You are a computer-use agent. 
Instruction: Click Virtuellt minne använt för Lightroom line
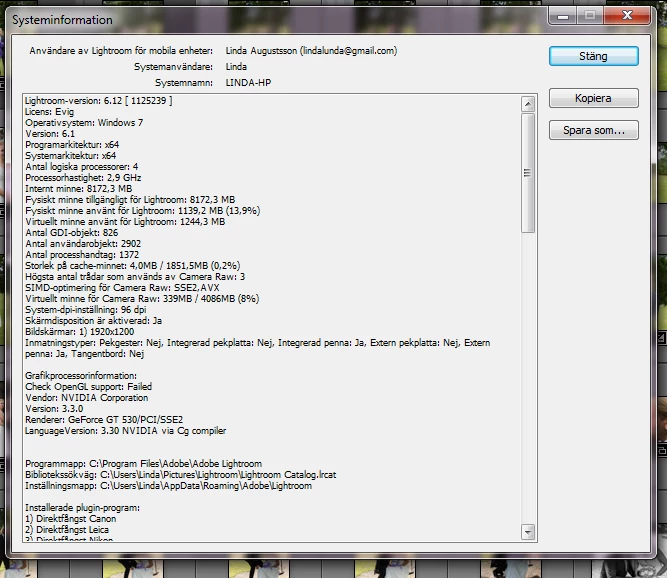[125, 222]
